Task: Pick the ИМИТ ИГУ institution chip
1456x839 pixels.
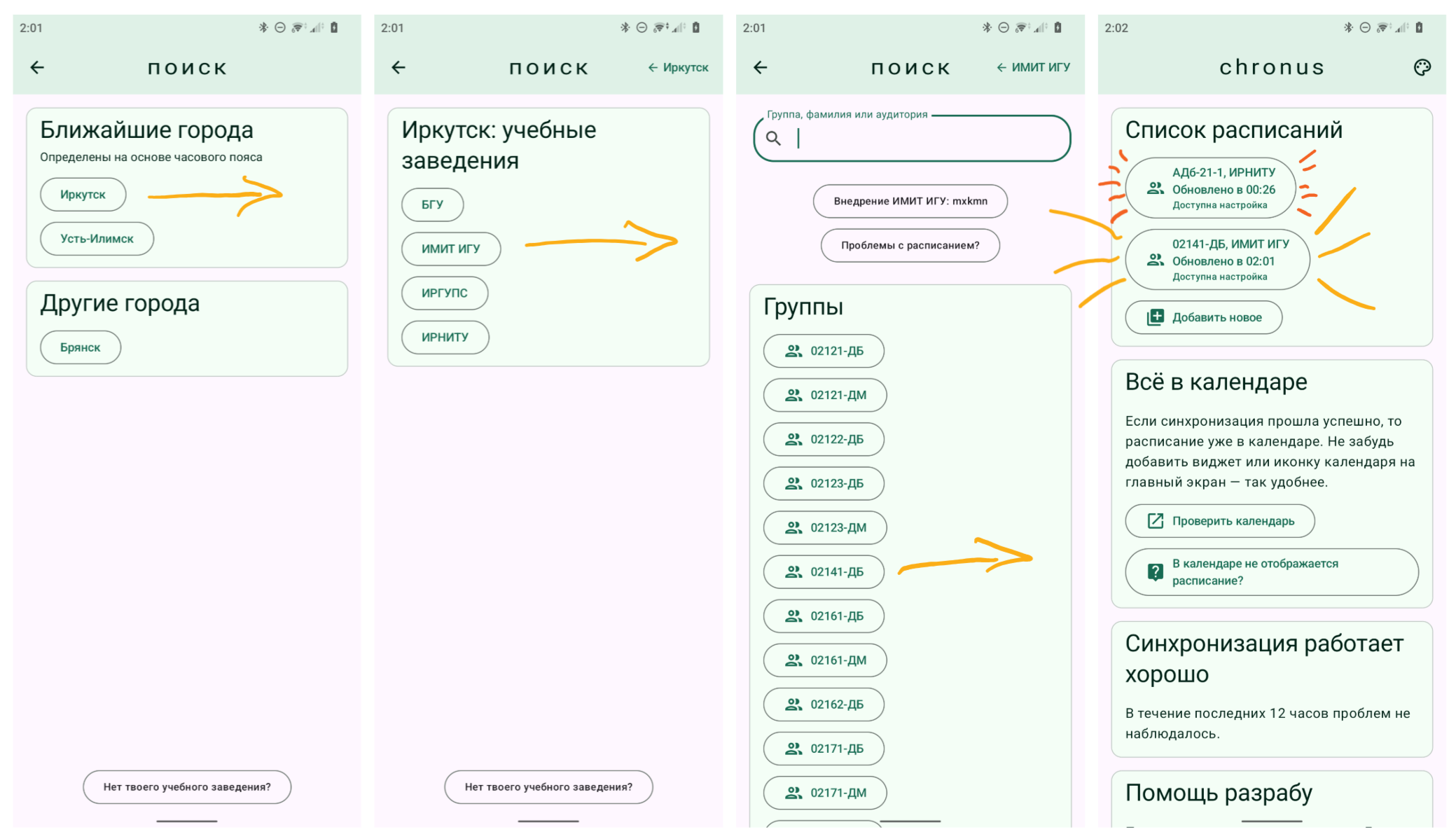Action: pyautogui.click(x=450, y=249)
